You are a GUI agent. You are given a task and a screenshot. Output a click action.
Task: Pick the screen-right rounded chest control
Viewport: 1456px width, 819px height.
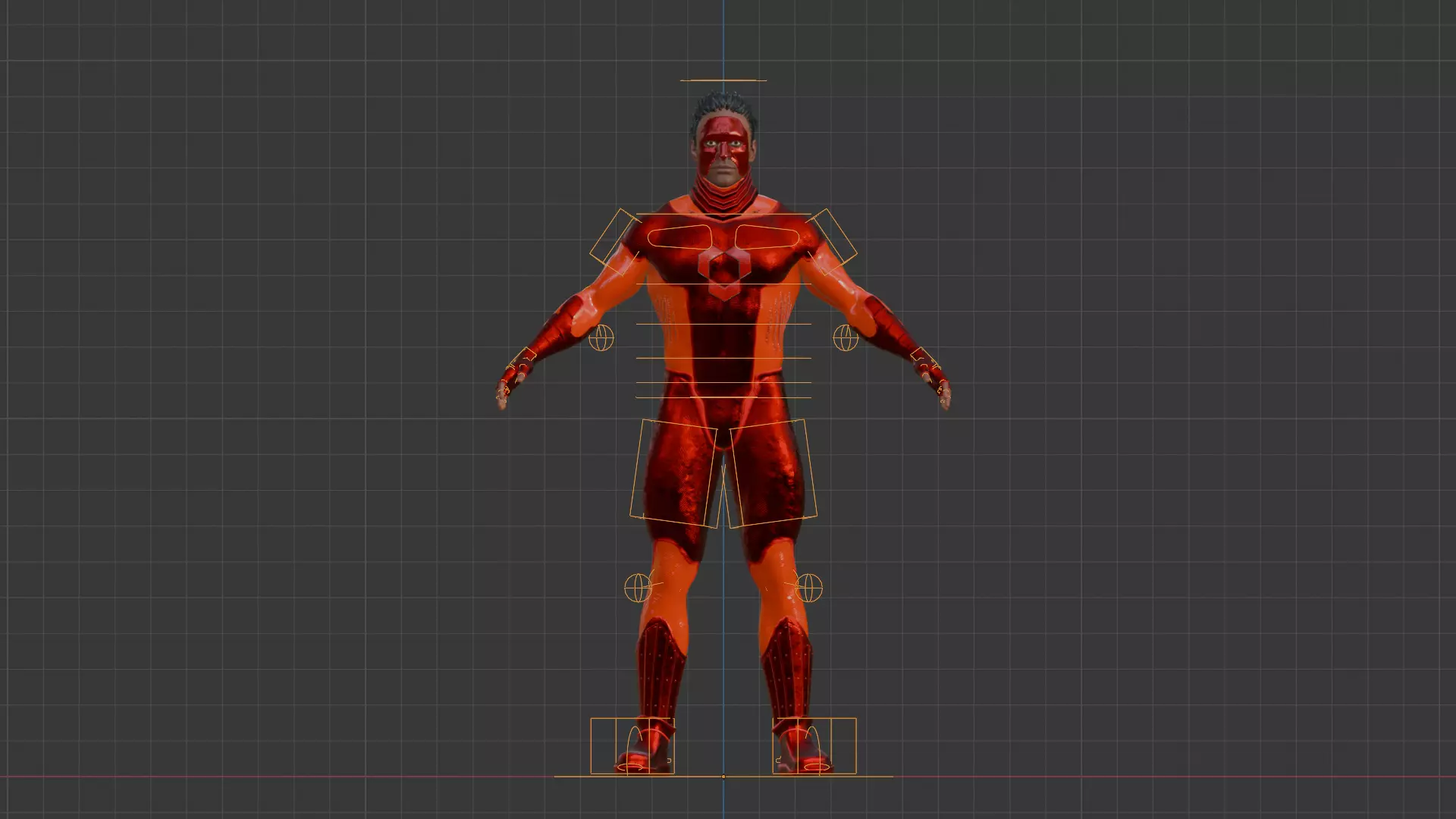coord(767,237)
